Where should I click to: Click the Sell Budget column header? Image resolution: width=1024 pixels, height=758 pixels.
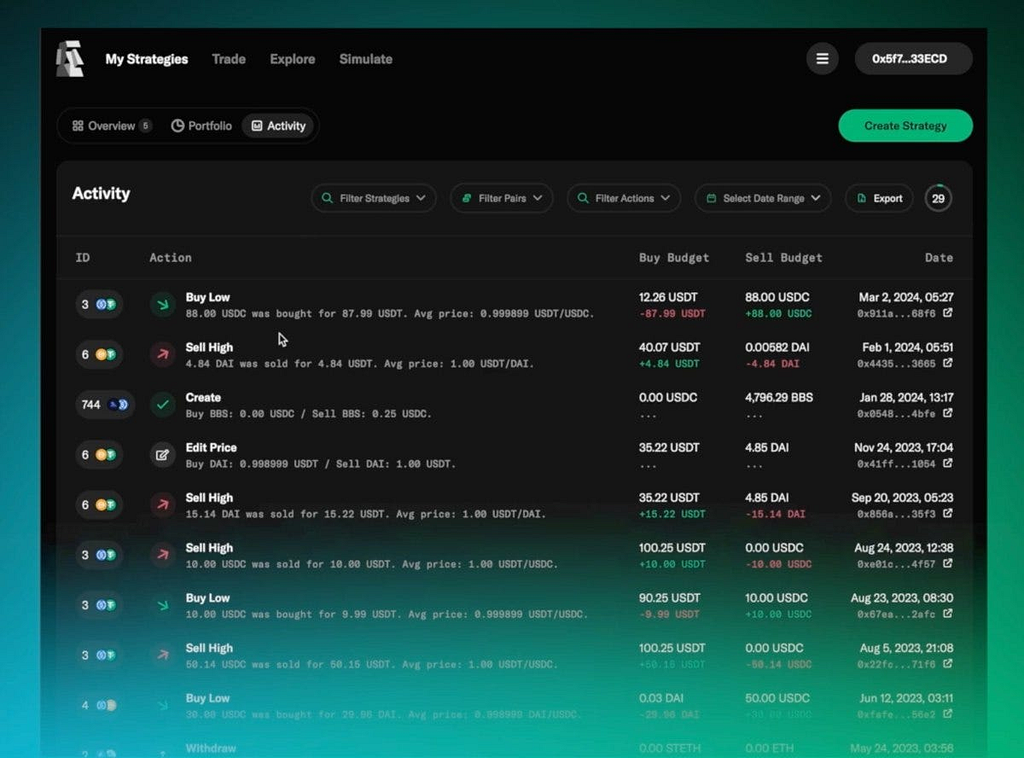(x=784, y=257)
